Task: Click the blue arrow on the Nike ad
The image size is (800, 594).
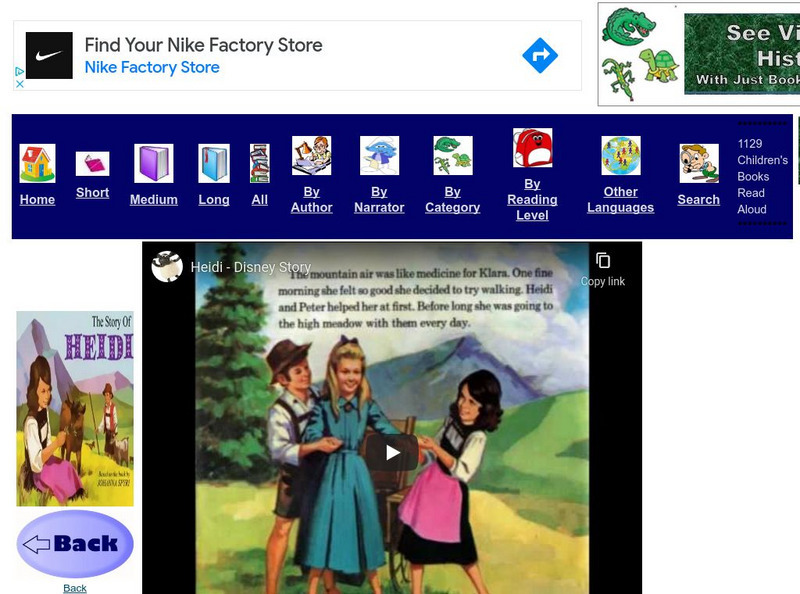Action: pos(539,55)
